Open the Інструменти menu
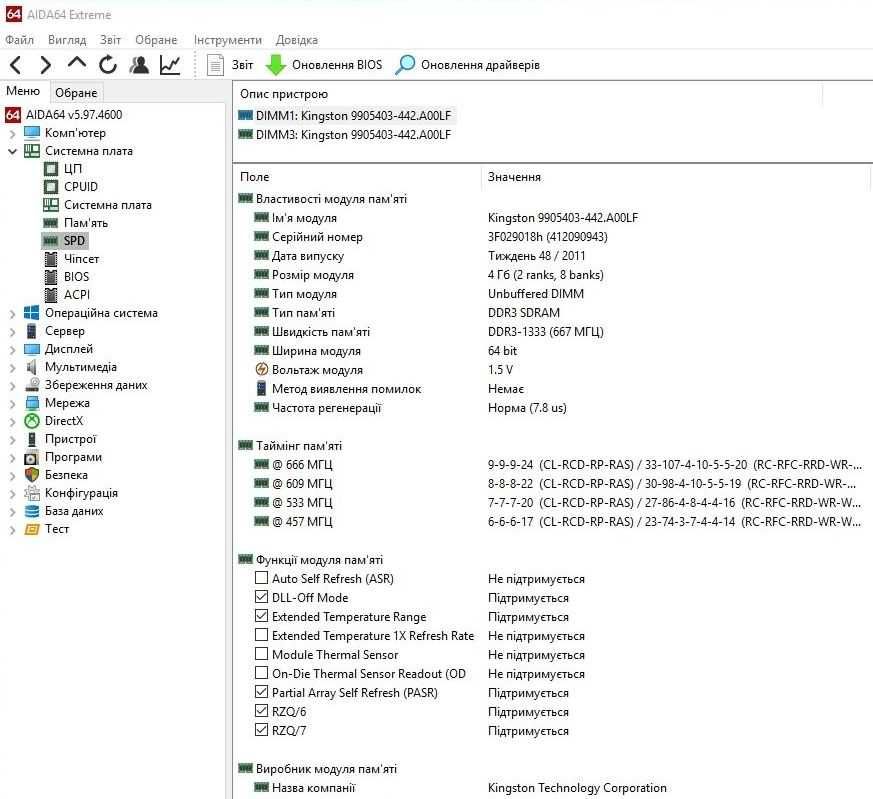The width and height of the screenshot is (873, 799). 228,40
